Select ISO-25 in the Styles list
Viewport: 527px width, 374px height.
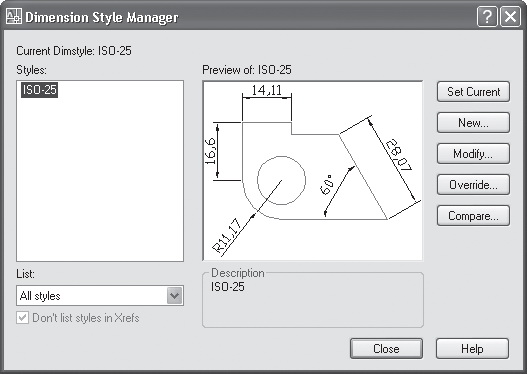pos(39,90)
